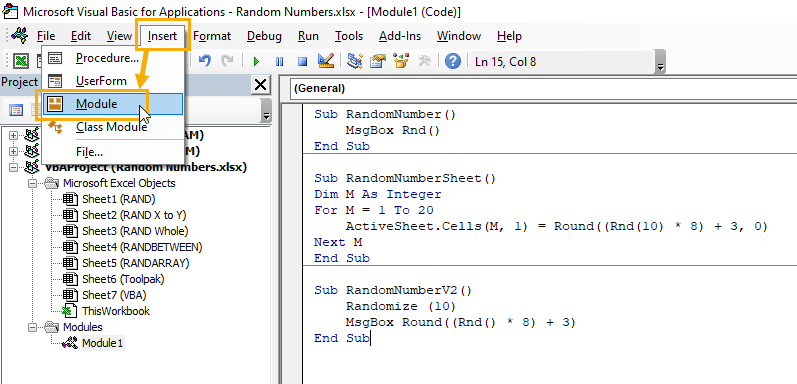Click the Undo arrow icon

(x=205, y=62)
